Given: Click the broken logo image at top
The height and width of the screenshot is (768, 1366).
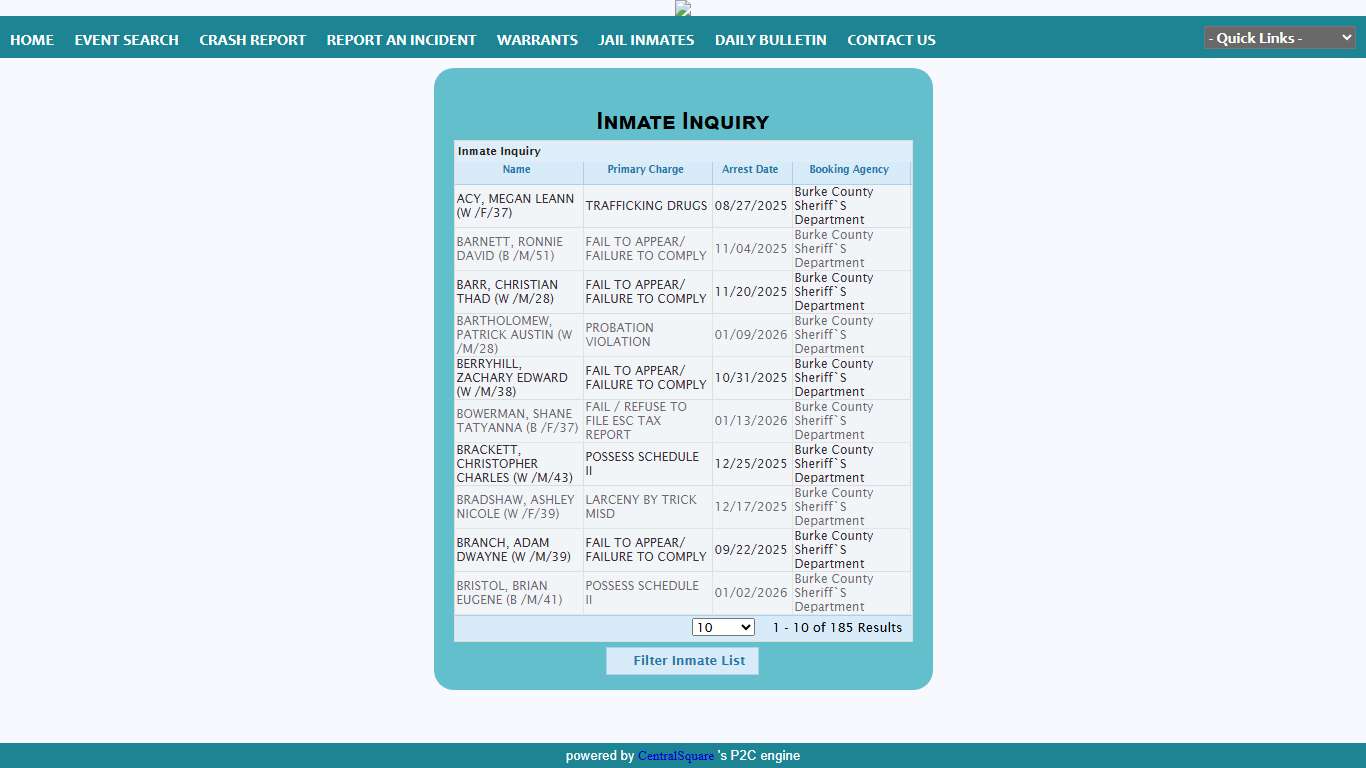Looking at the screenshot, I should coord(683,8).
